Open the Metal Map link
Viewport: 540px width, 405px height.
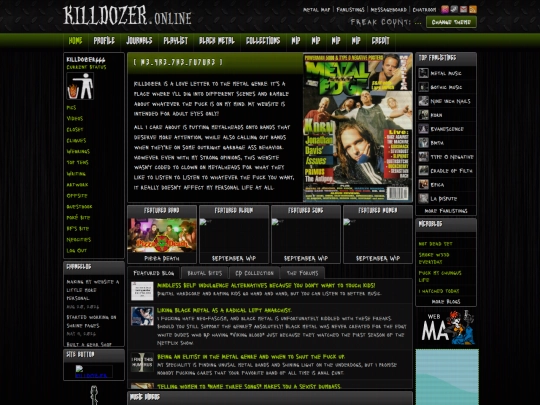tap(316, 9)
